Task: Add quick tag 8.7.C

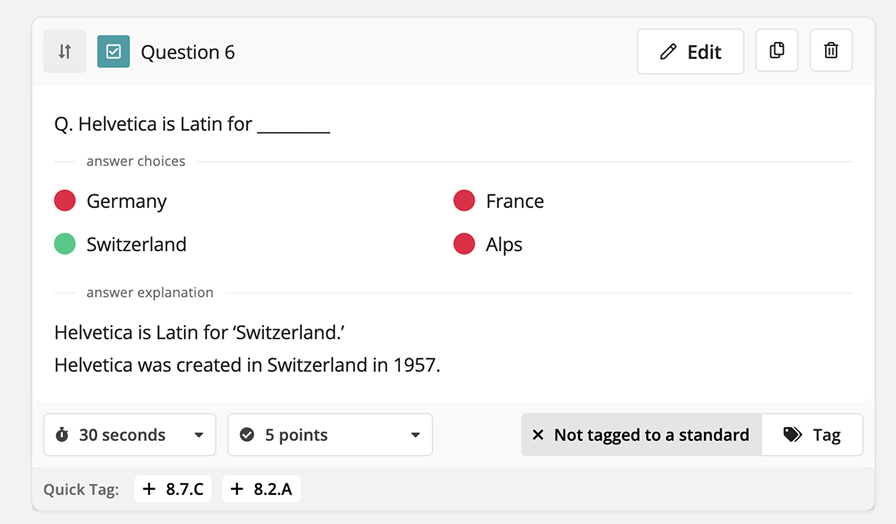Action: pyautogui.click(x=173, y=489)
